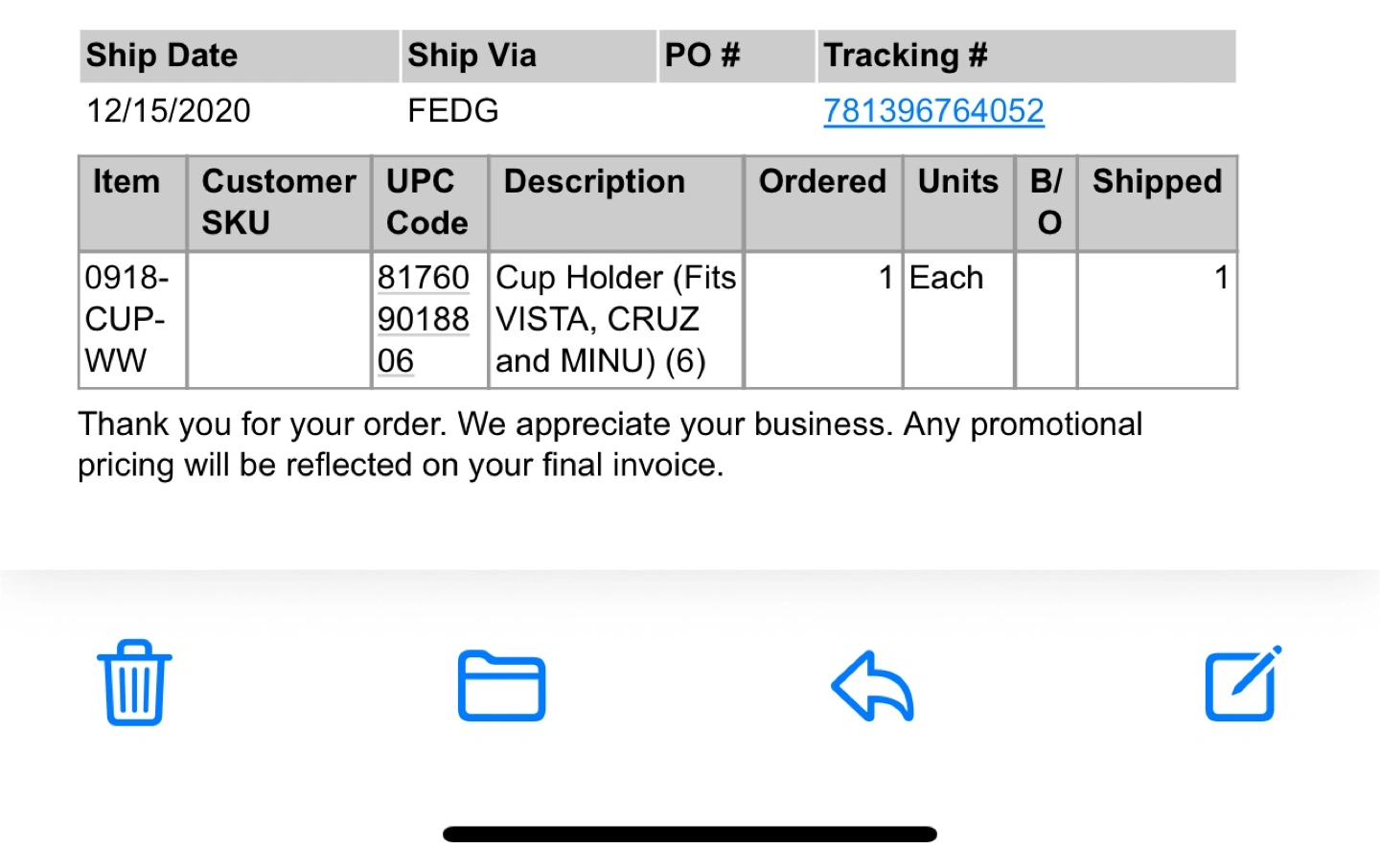Compose a new message with pencil icon
This screenshot has width=1380, height=868.
1243,683
